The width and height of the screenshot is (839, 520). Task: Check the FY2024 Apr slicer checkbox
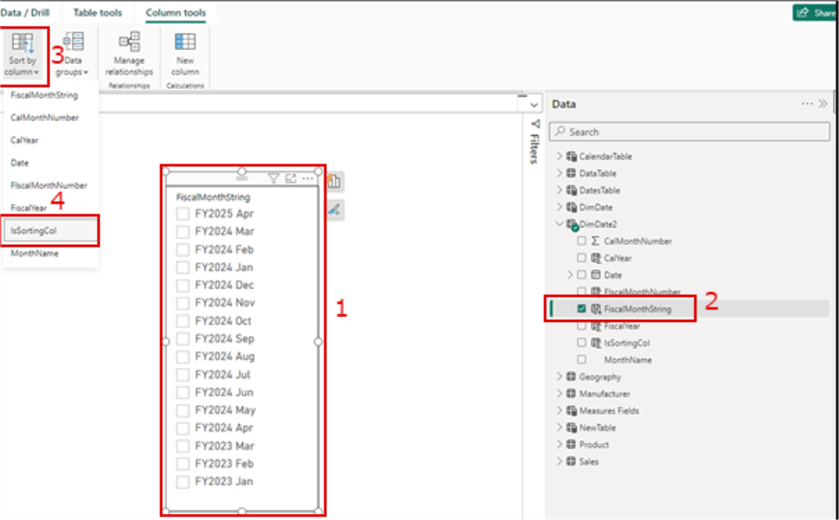pos(182,428)
